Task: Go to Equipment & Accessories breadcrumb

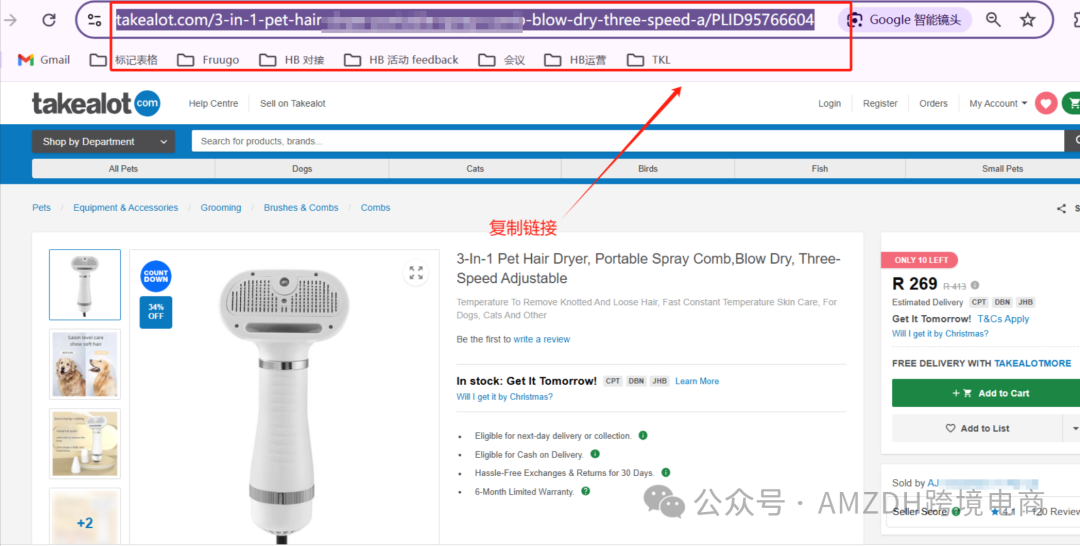Action: pos(125,207)
